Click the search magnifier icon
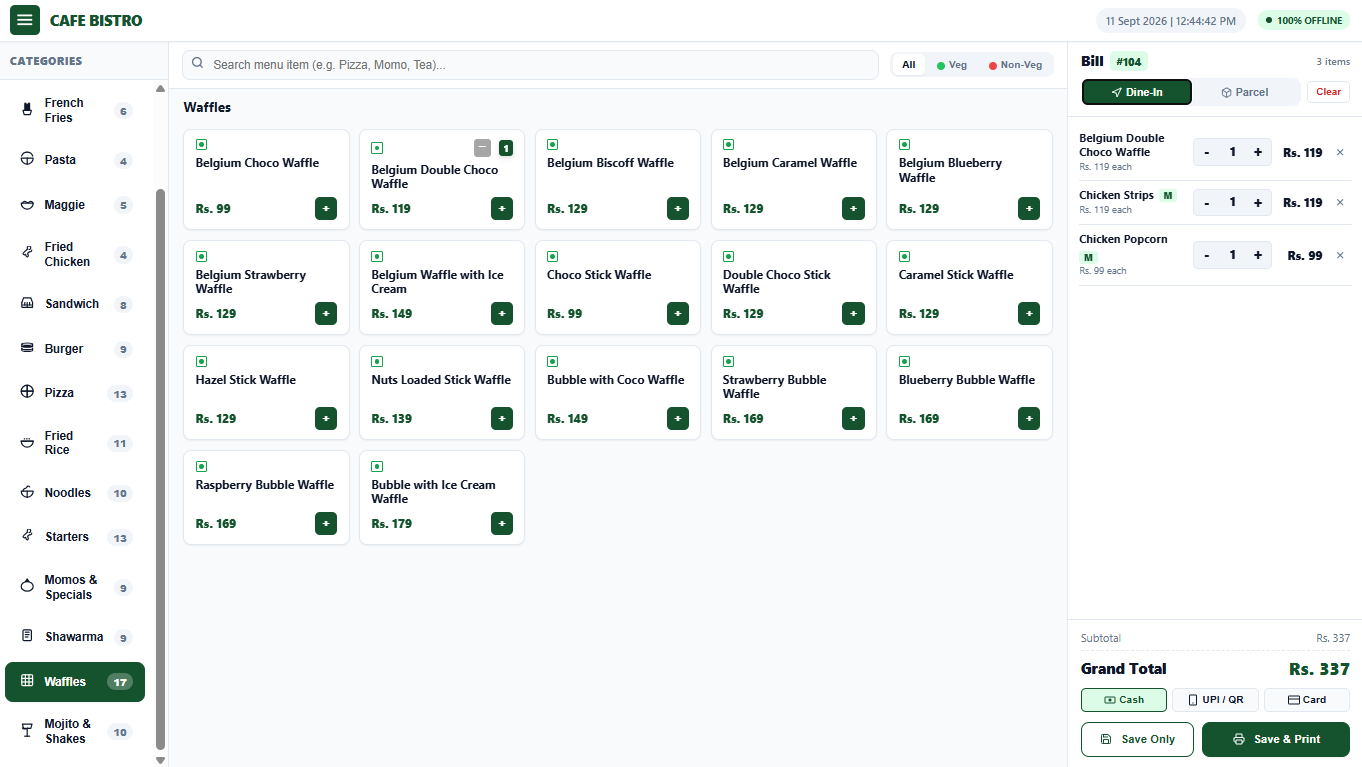The height and width of the screenshot is (767, 1362). click(198, 64)
